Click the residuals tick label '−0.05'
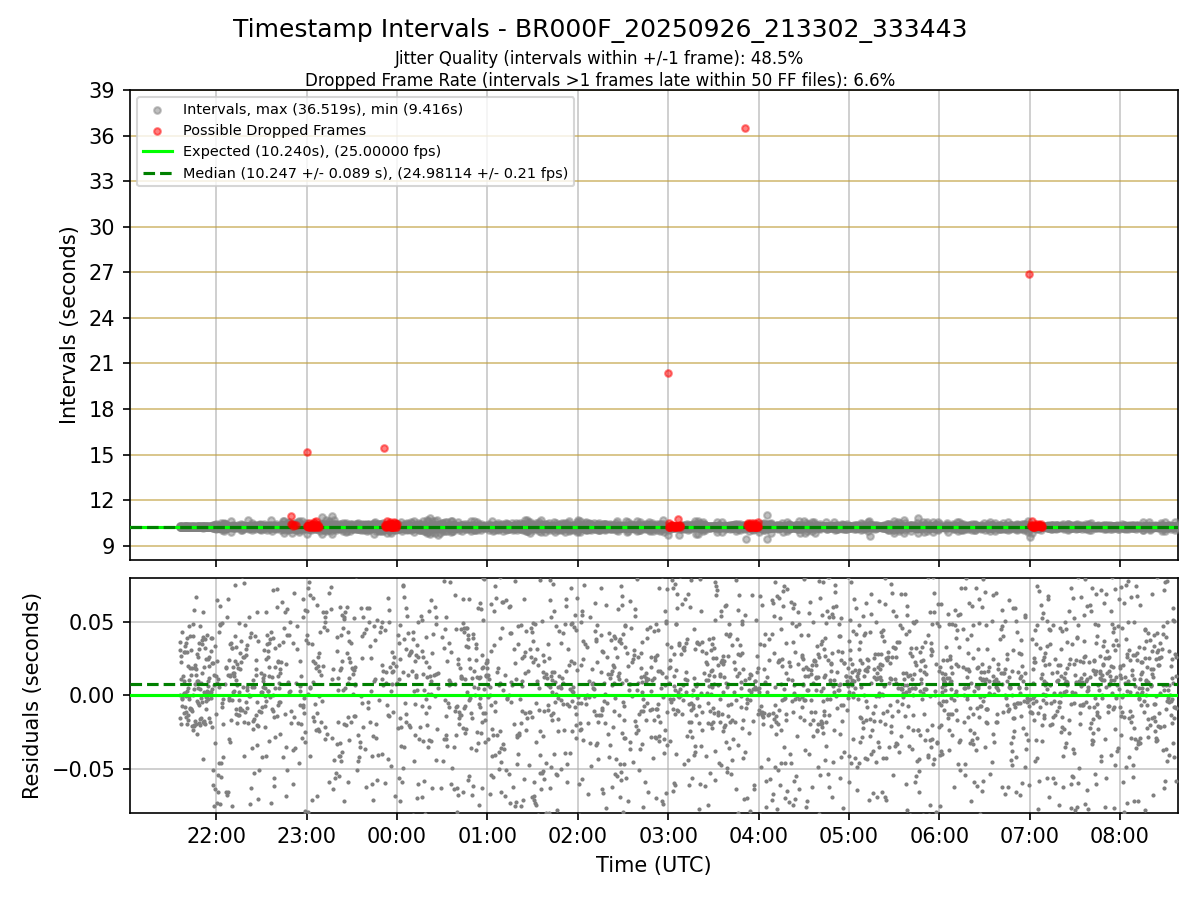This screenshot has width=1200, height=900. (x=83, y=769)
